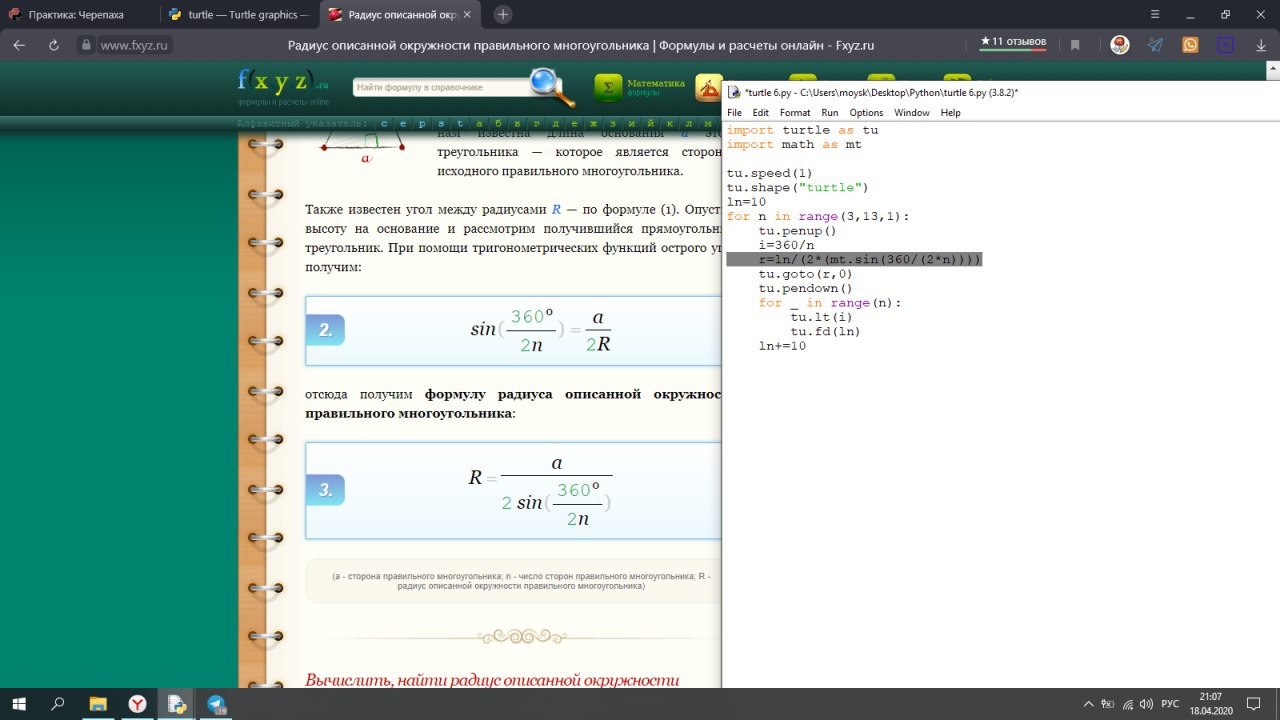The width and height of the screenshot is (1280, 720).
Task: Open the "11 отзывов" reviews indicator
Action: tap(1013, 42)
